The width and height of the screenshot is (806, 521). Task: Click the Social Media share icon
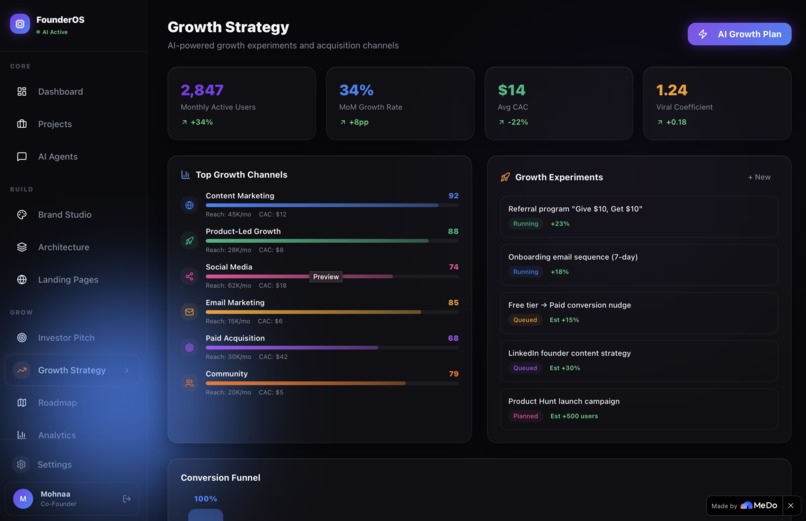click(189, 276)
